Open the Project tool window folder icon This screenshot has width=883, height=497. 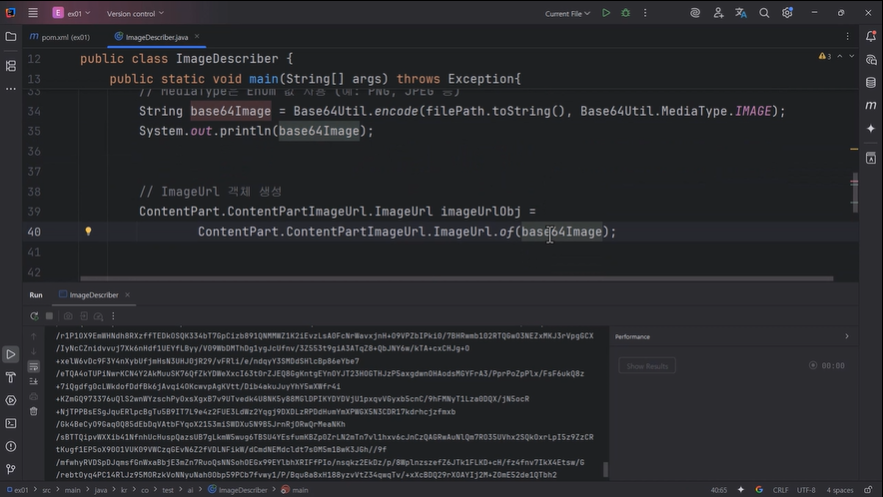click(11, 37)
